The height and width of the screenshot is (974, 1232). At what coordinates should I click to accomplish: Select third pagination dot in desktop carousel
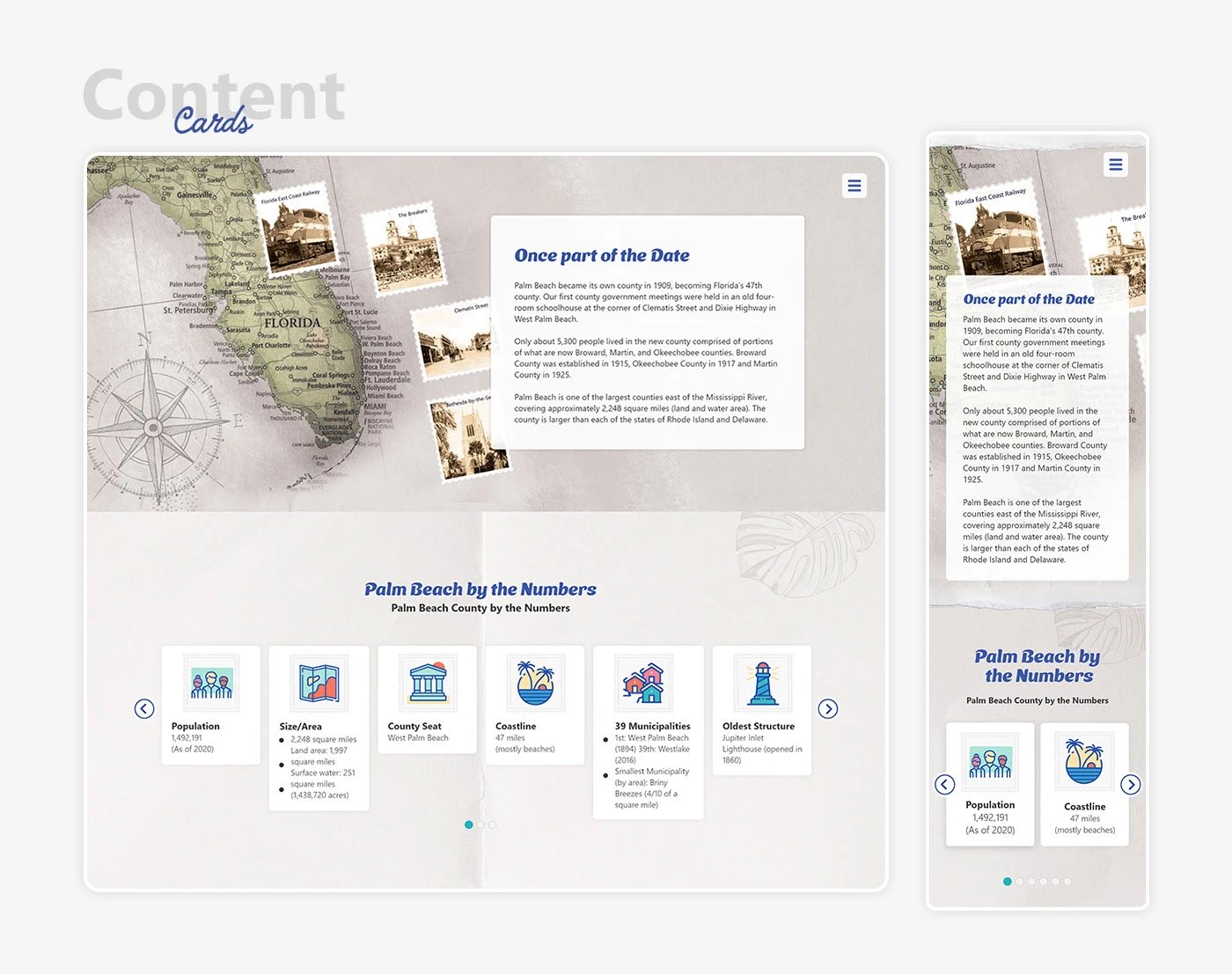point(492,824)
